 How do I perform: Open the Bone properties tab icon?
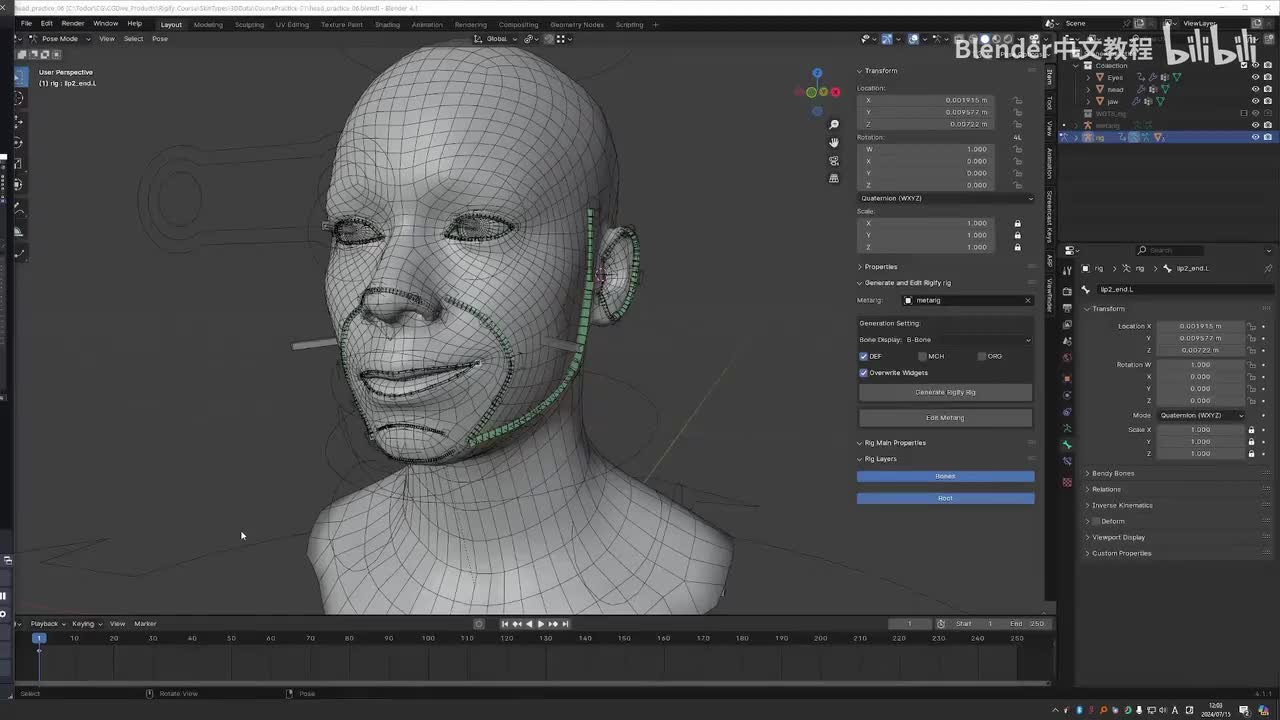(x=1067, y=445)
